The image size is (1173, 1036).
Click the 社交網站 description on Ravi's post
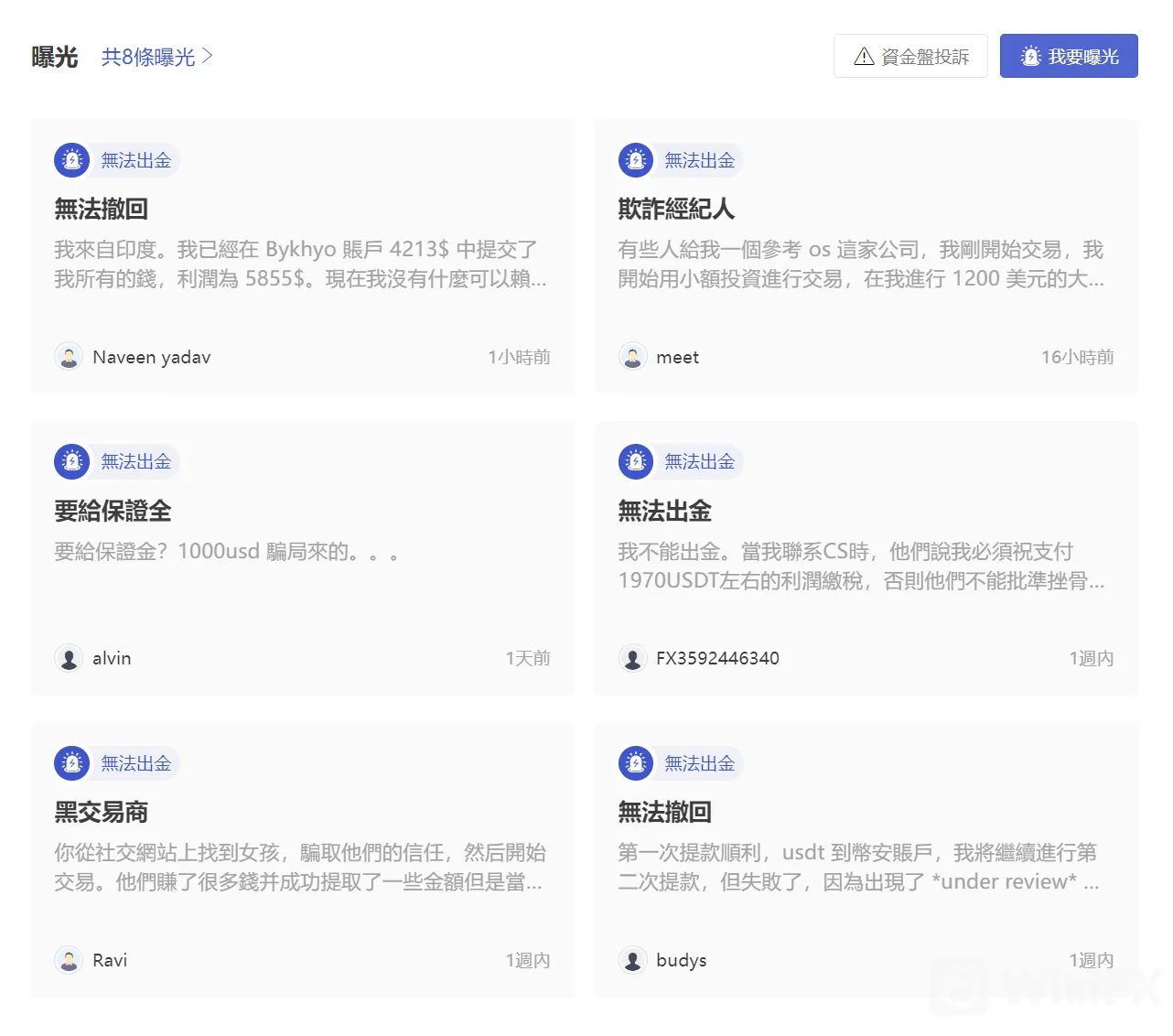coord(300,867)
